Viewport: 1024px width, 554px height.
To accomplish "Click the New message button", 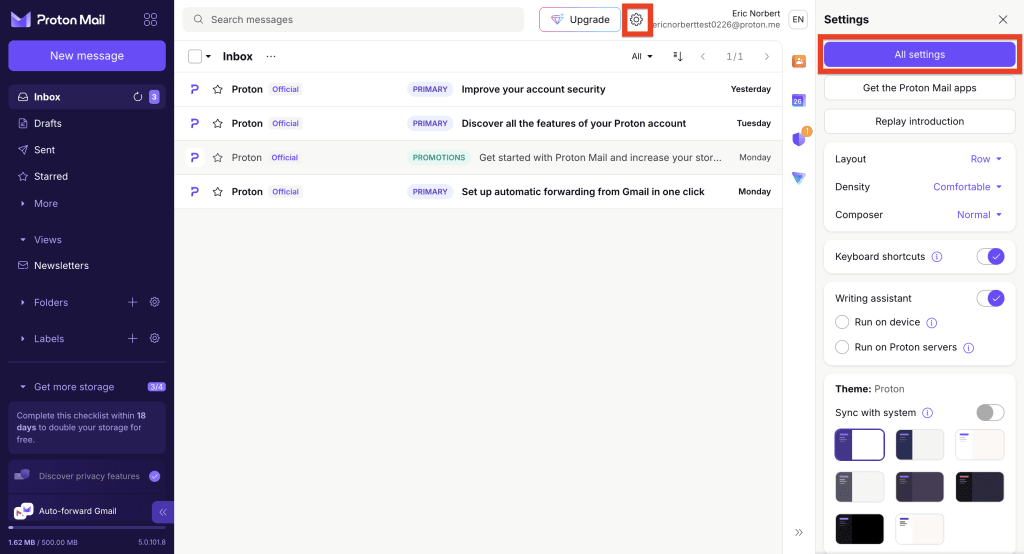I will [x=87, y=56].
